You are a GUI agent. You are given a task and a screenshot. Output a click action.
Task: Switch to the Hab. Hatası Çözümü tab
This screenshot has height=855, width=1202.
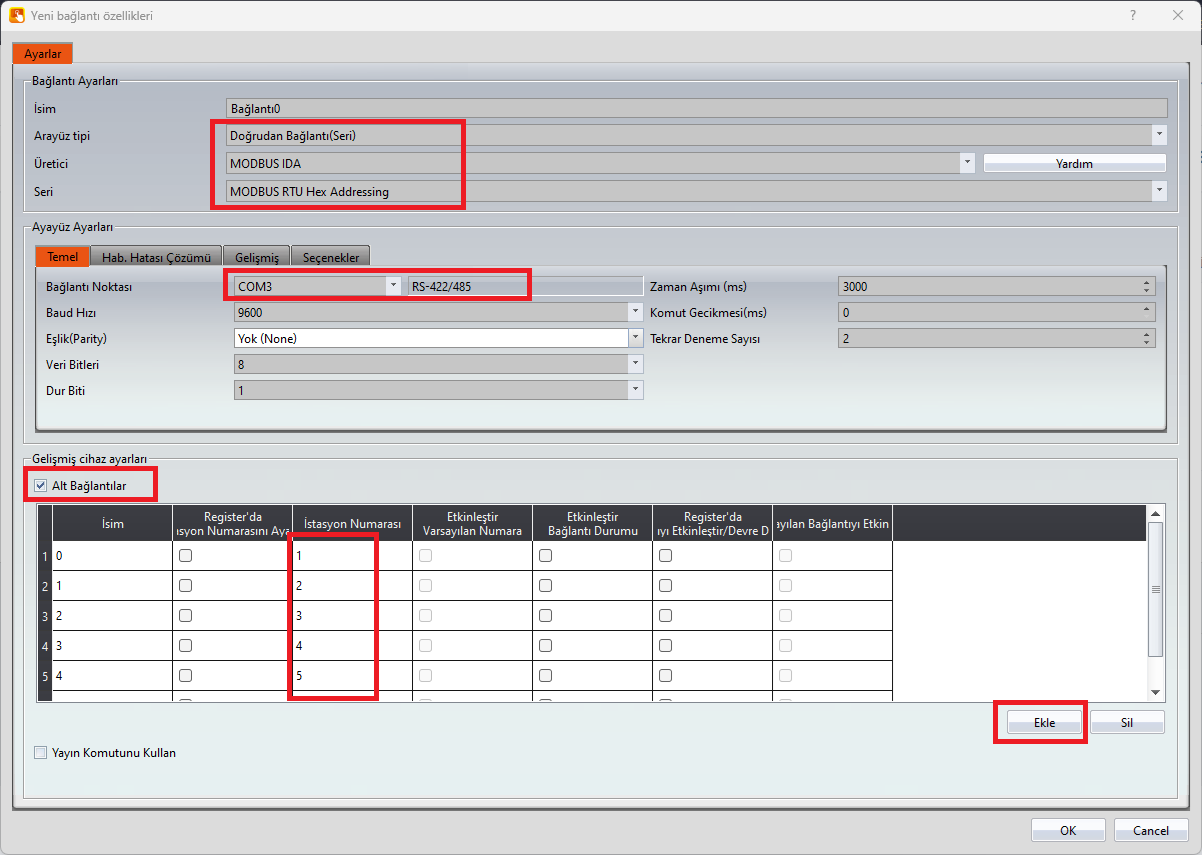tap(155, 257)
